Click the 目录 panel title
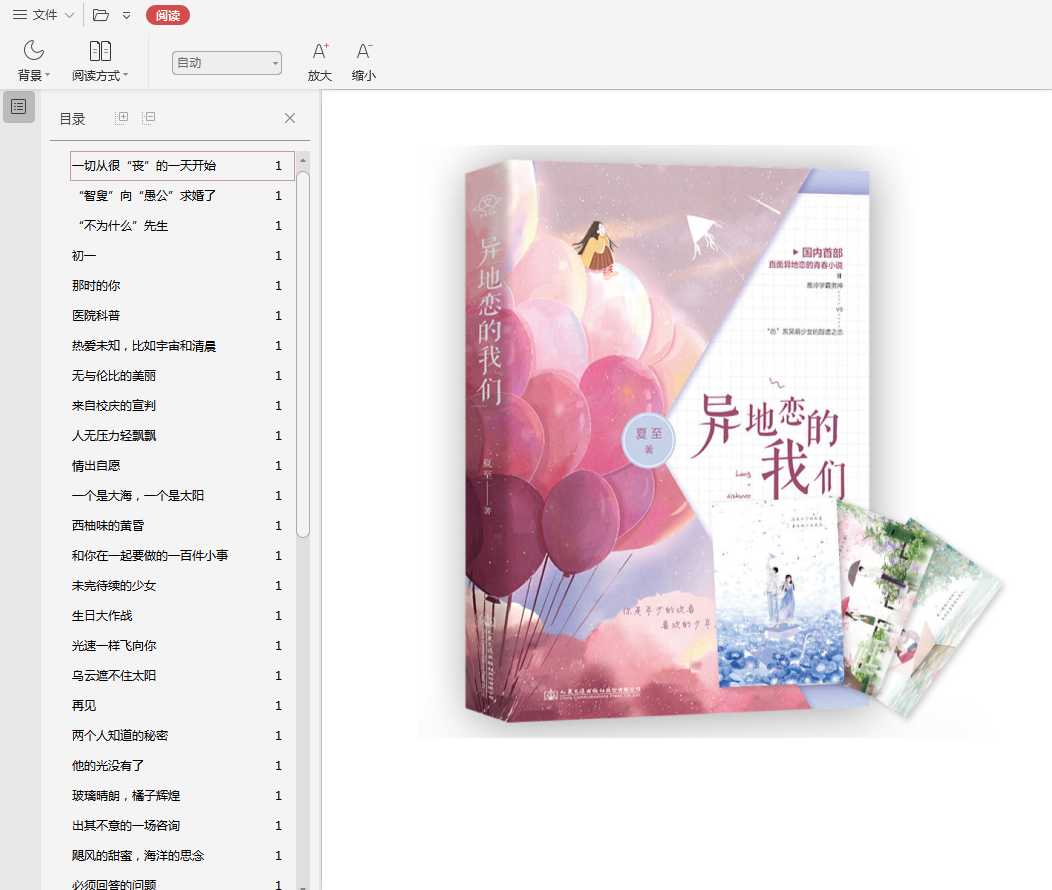Screen dimensions: 1052x890 pos(72,119)
